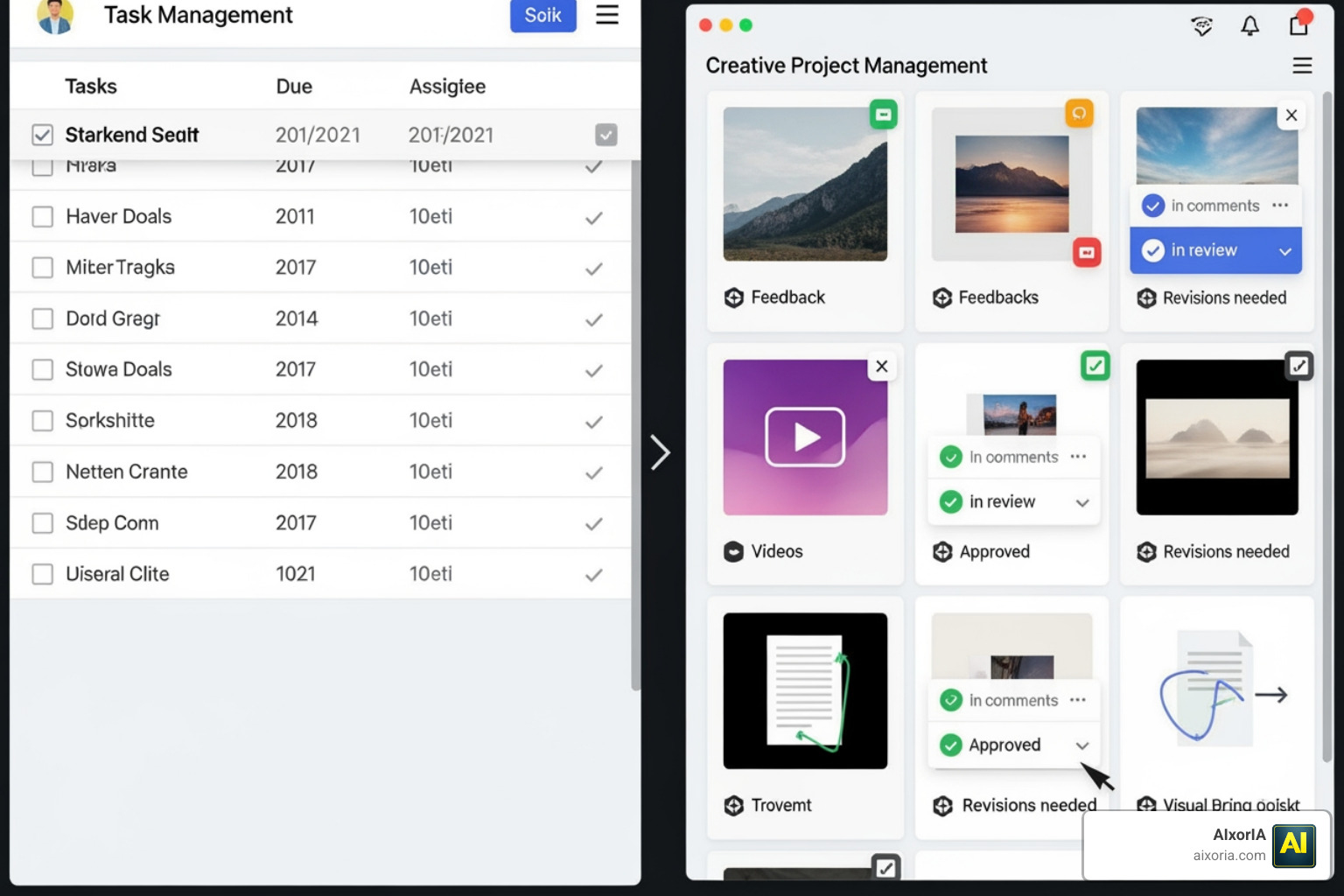This screenshot has width=1344, height=896.
Task: Check the Netten Crante checkbox
Action: 42,472
